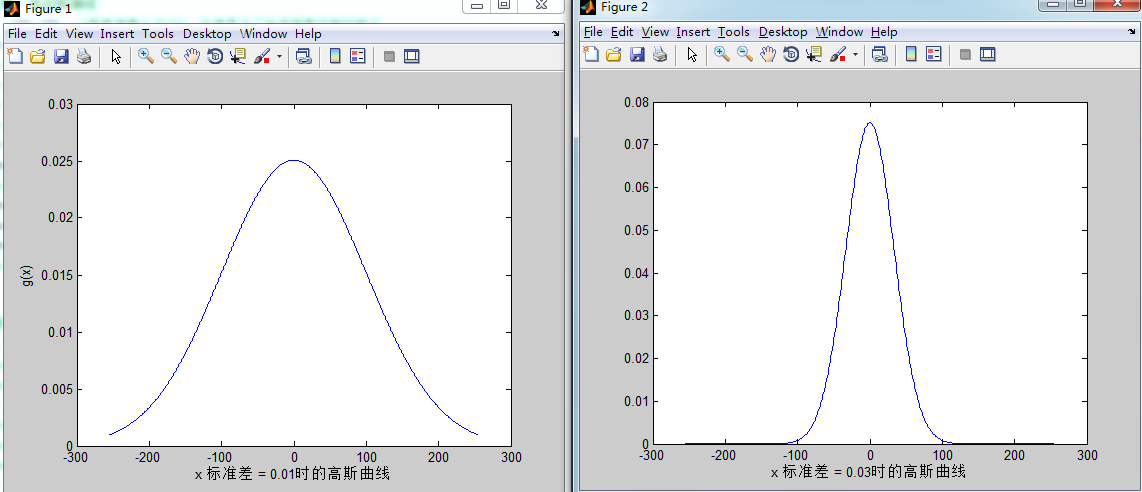Open View menu in Figure 1
Viewport: 1142px width, 492px height.
(79, 33)
